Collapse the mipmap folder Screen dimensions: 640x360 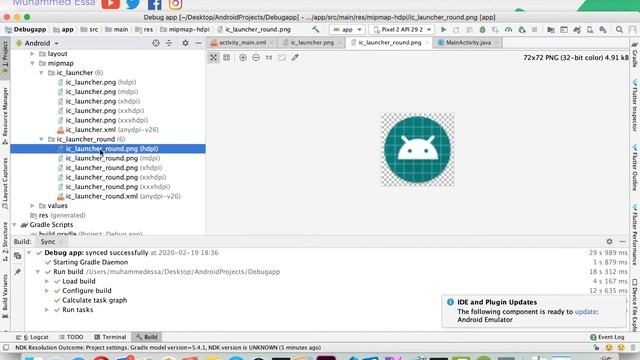[x=32, y=63]
